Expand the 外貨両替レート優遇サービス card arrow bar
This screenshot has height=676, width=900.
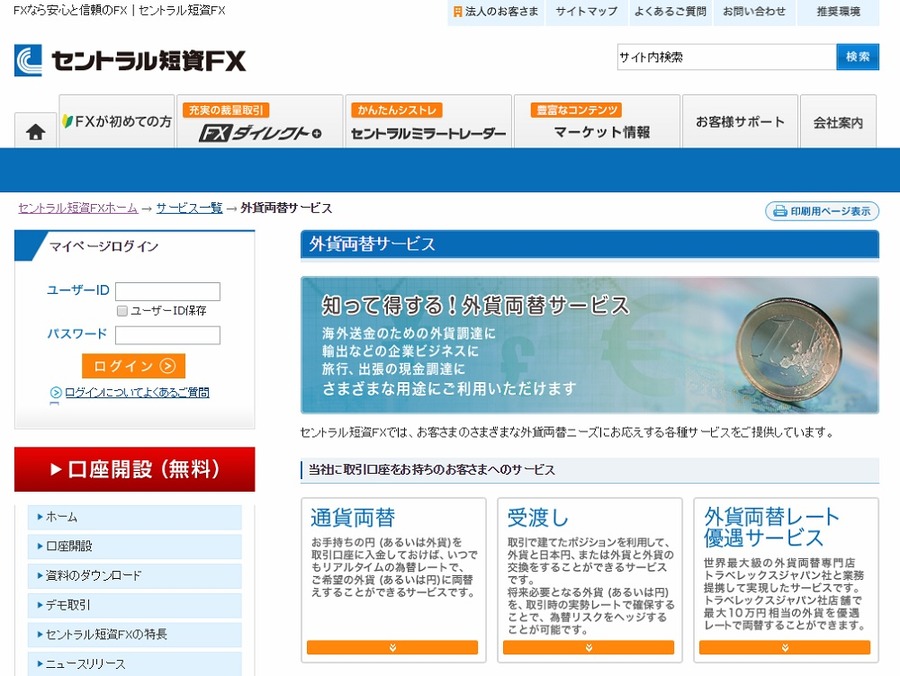tap(785, 647)
